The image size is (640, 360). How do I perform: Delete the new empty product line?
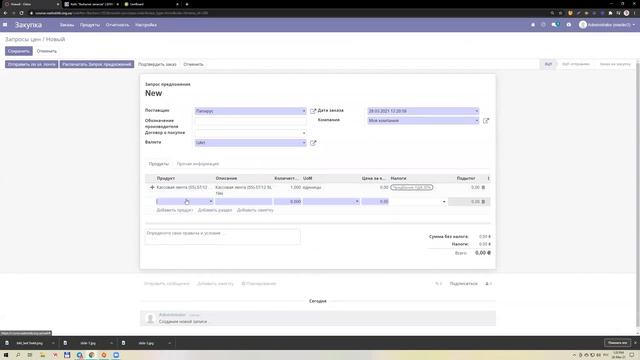pyautogui.click(x=483, y=202)
